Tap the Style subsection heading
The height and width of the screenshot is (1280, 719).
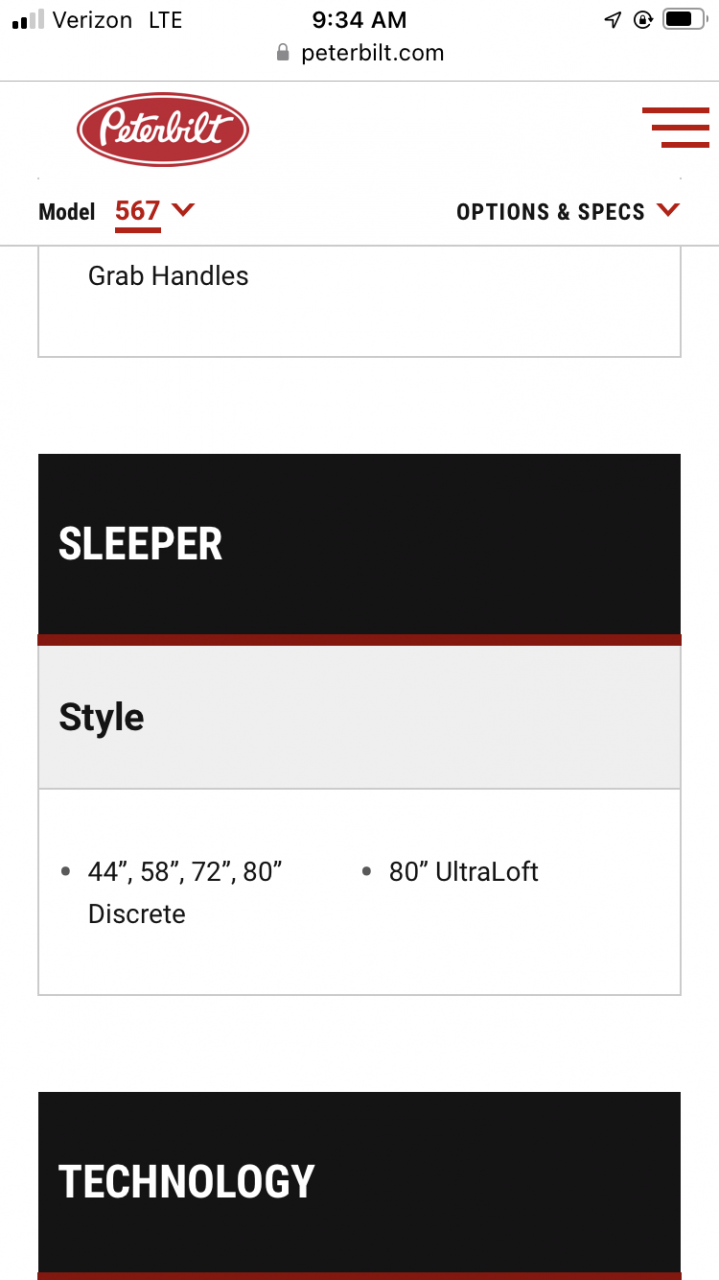(101, 717)
